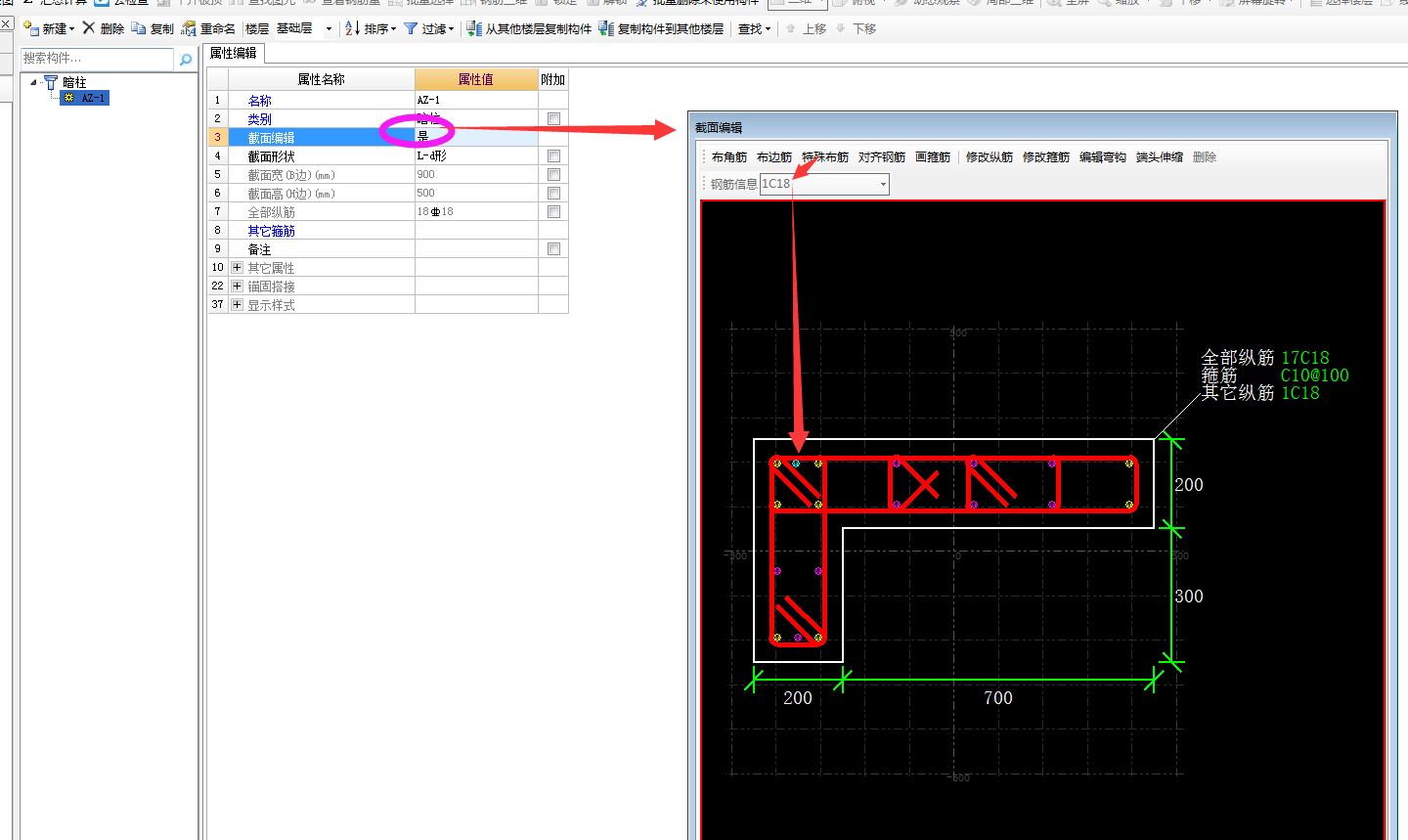Screen dimensions: 1408x840
Task: Click the 新建 (new component) icon
Action: point(30,28)
